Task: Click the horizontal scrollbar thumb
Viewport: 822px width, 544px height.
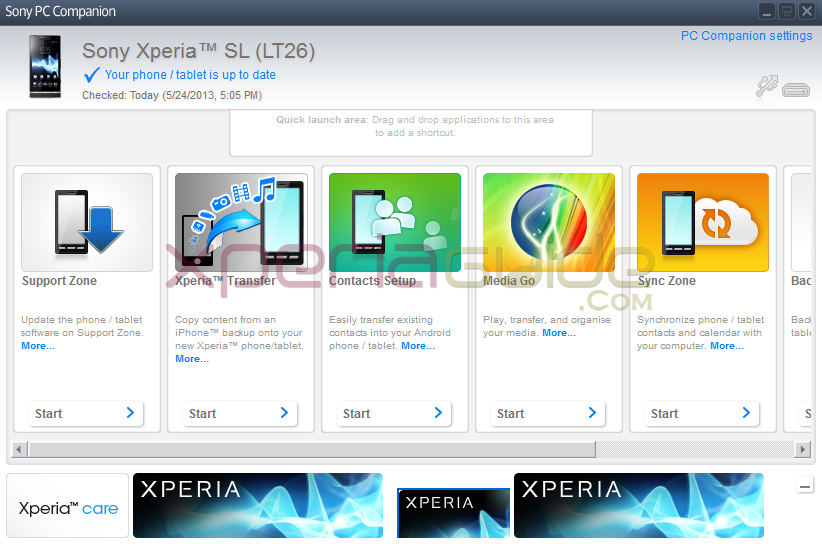Action: point(312,449)
